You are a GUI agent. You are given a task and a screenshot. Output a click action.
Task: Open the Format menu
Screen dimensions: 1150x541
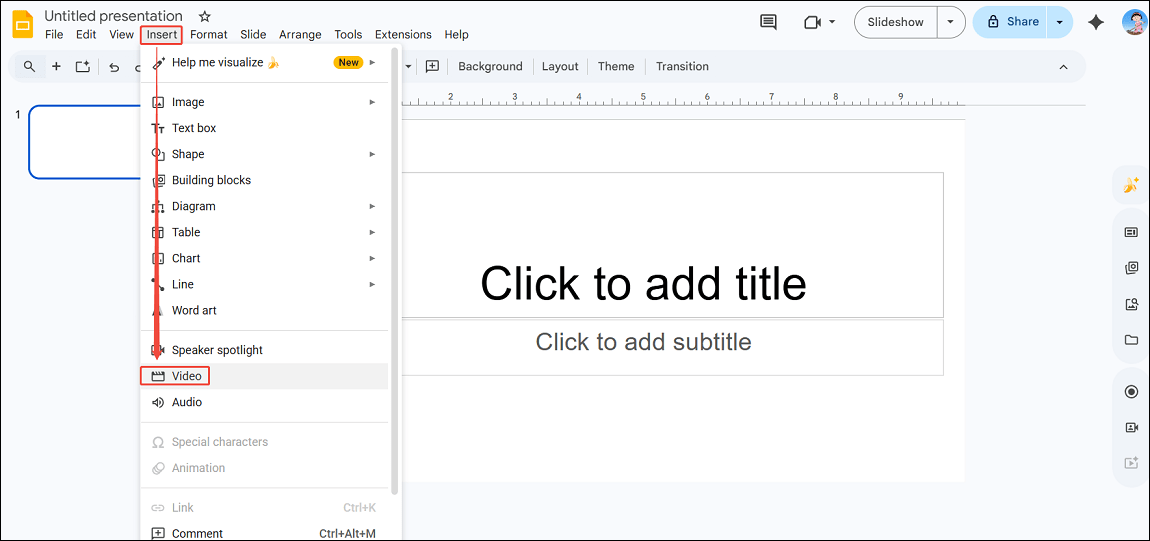point(209,34)
